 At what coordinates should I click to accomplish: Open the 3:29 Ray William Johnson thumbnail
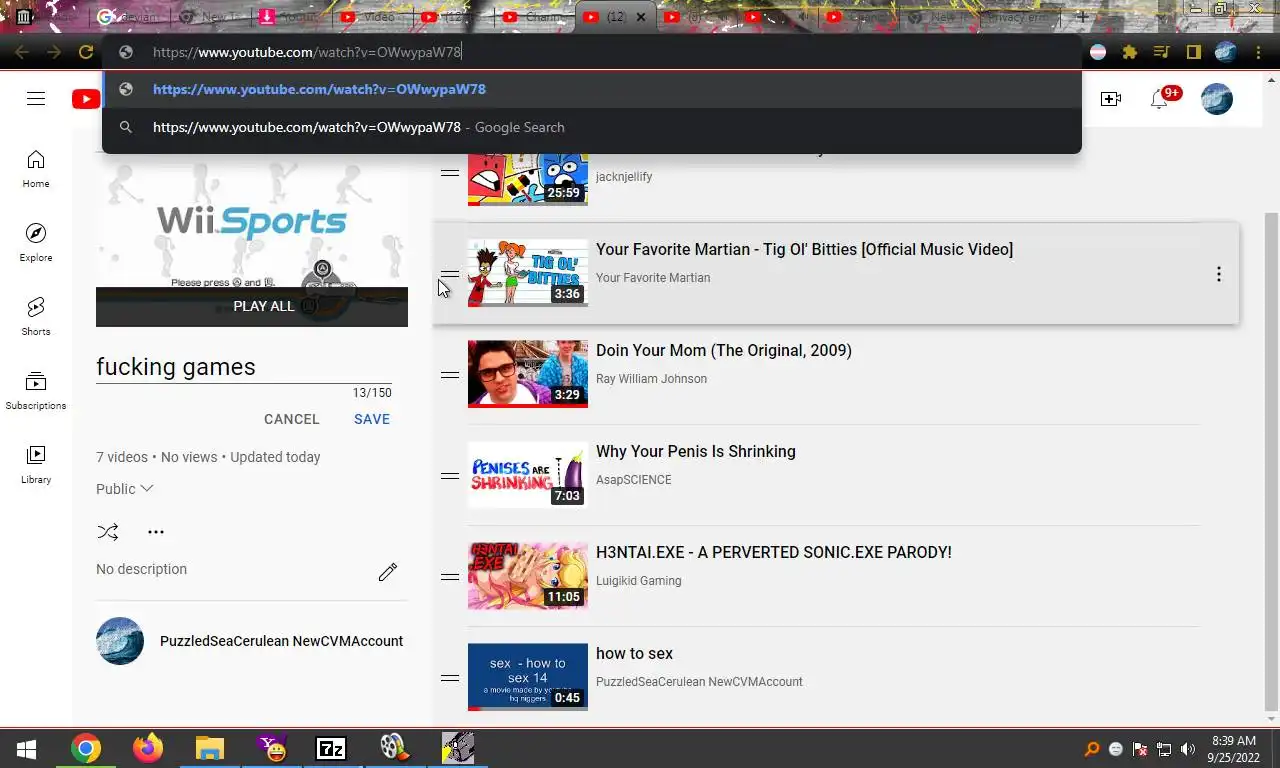(528, 374)
